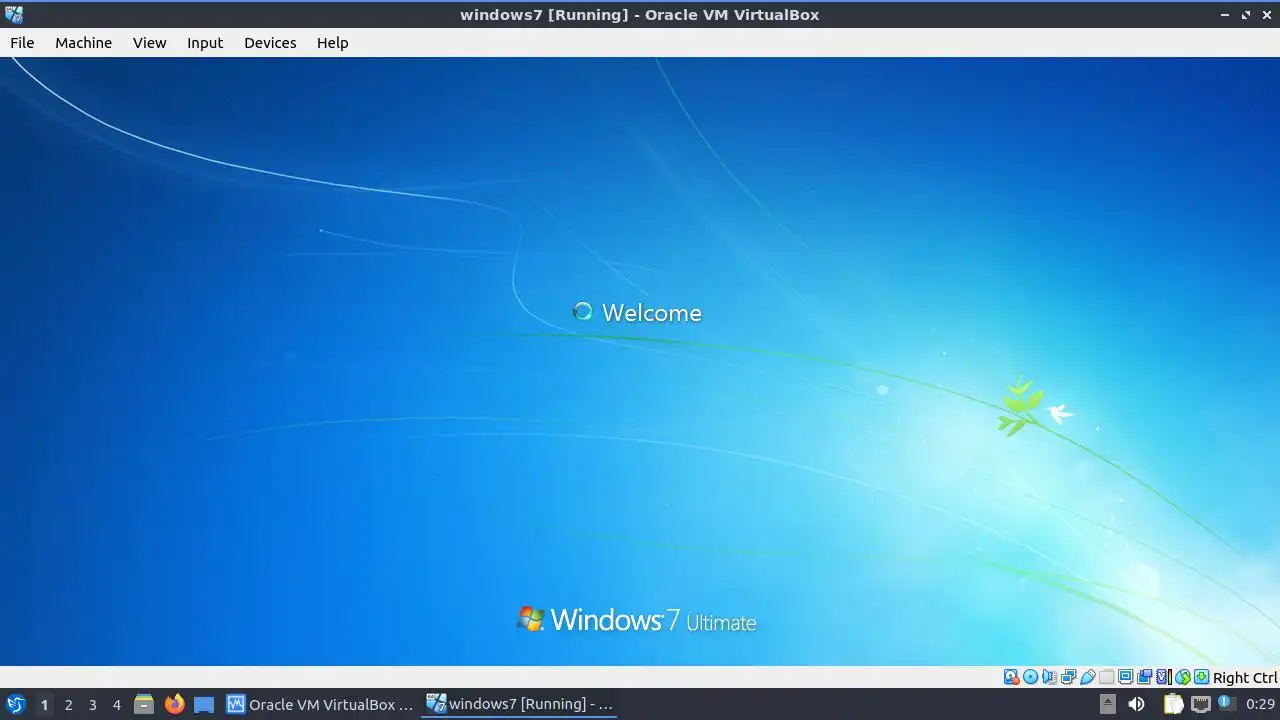Click the Right Ctrl host key label
1280x720 pixels.
(x=1245, y=677)
